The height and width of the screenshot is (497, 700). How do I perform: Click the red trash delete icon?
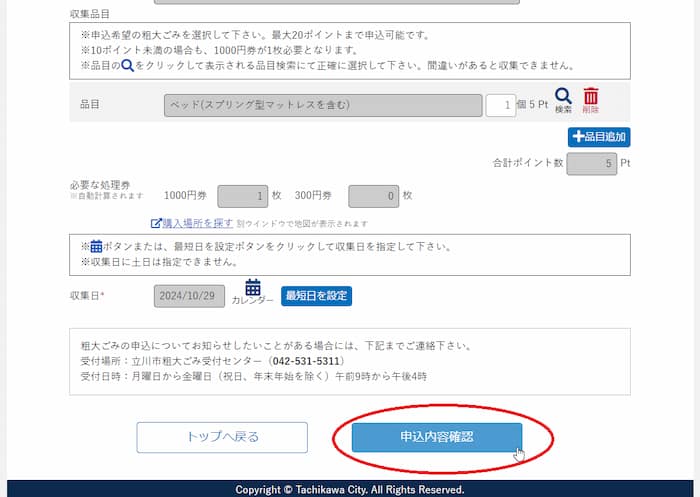591,97
